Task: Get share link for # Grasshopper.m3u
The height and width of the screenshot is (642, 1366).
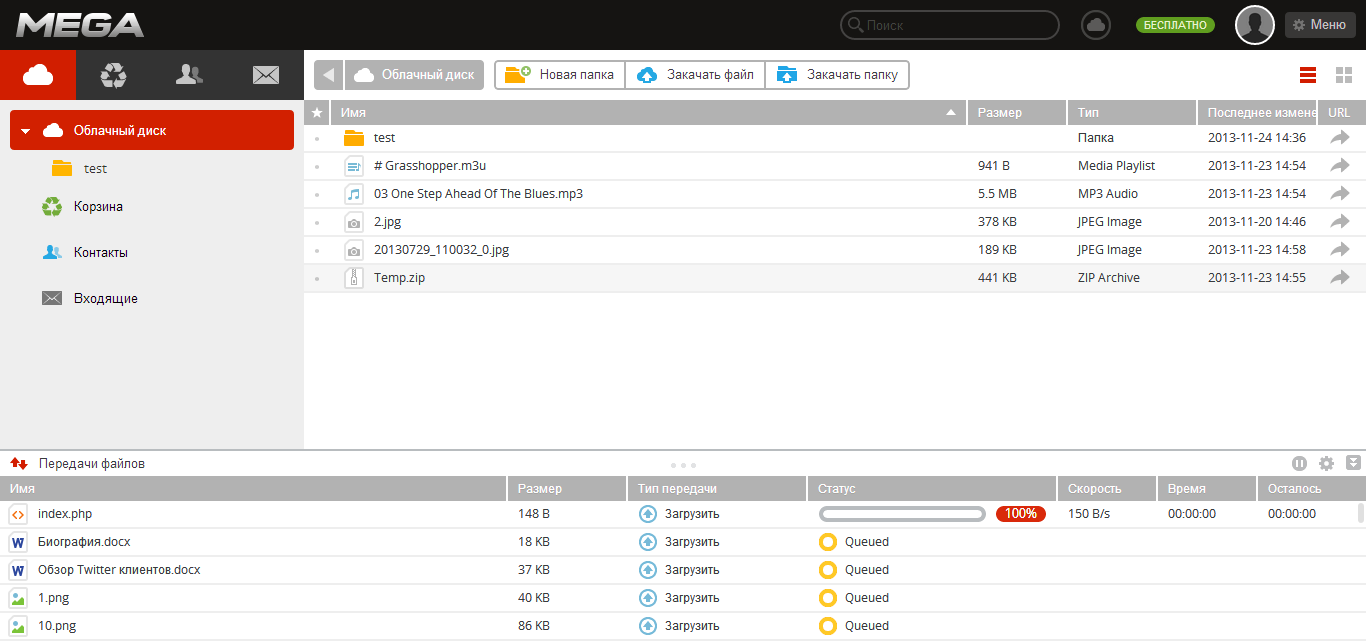Action: point(1340,166)
